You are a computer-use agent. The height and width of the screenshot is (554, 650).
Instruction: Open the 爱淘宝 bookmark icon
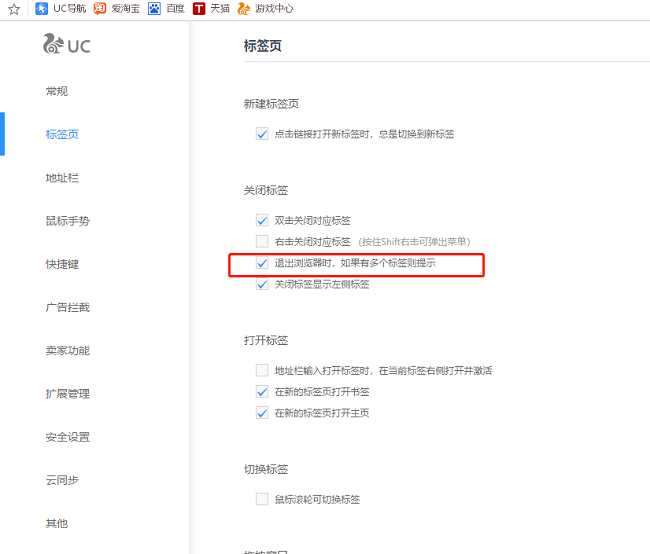pyautogui.click(x=100, y=8)
